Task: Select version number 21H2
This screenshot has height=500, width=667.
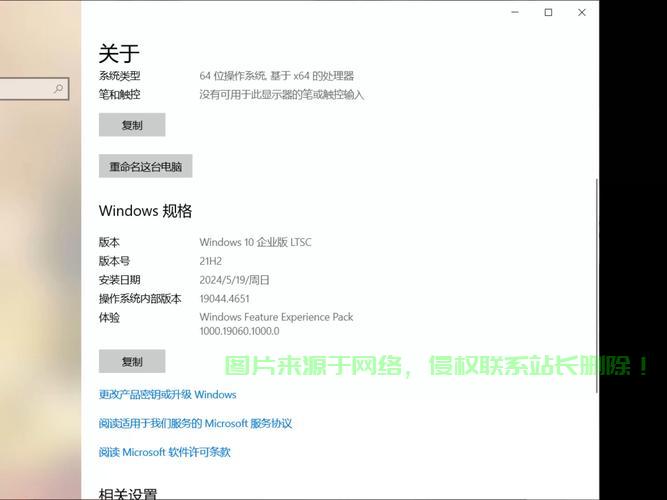Action: [x=211, y=261]
